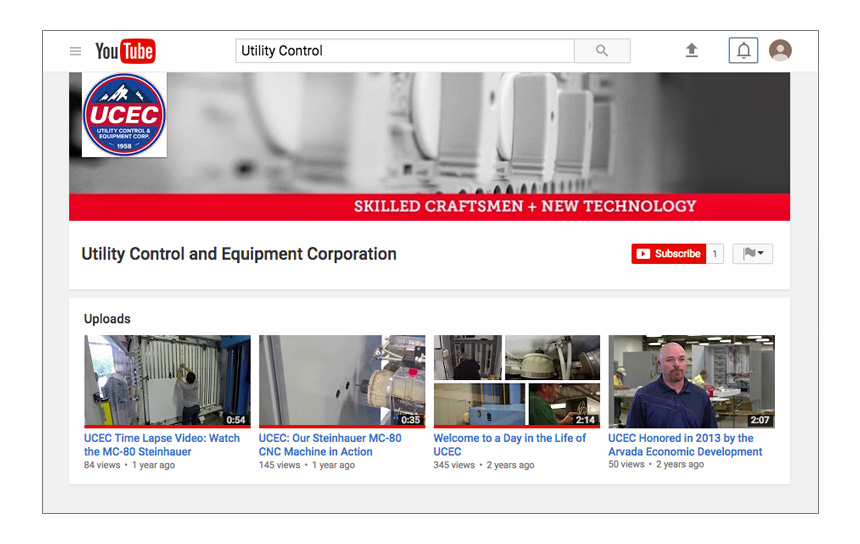The image size is (860, 544).
Task: Open the hamburger guide menu
Action: coord(75,51)
